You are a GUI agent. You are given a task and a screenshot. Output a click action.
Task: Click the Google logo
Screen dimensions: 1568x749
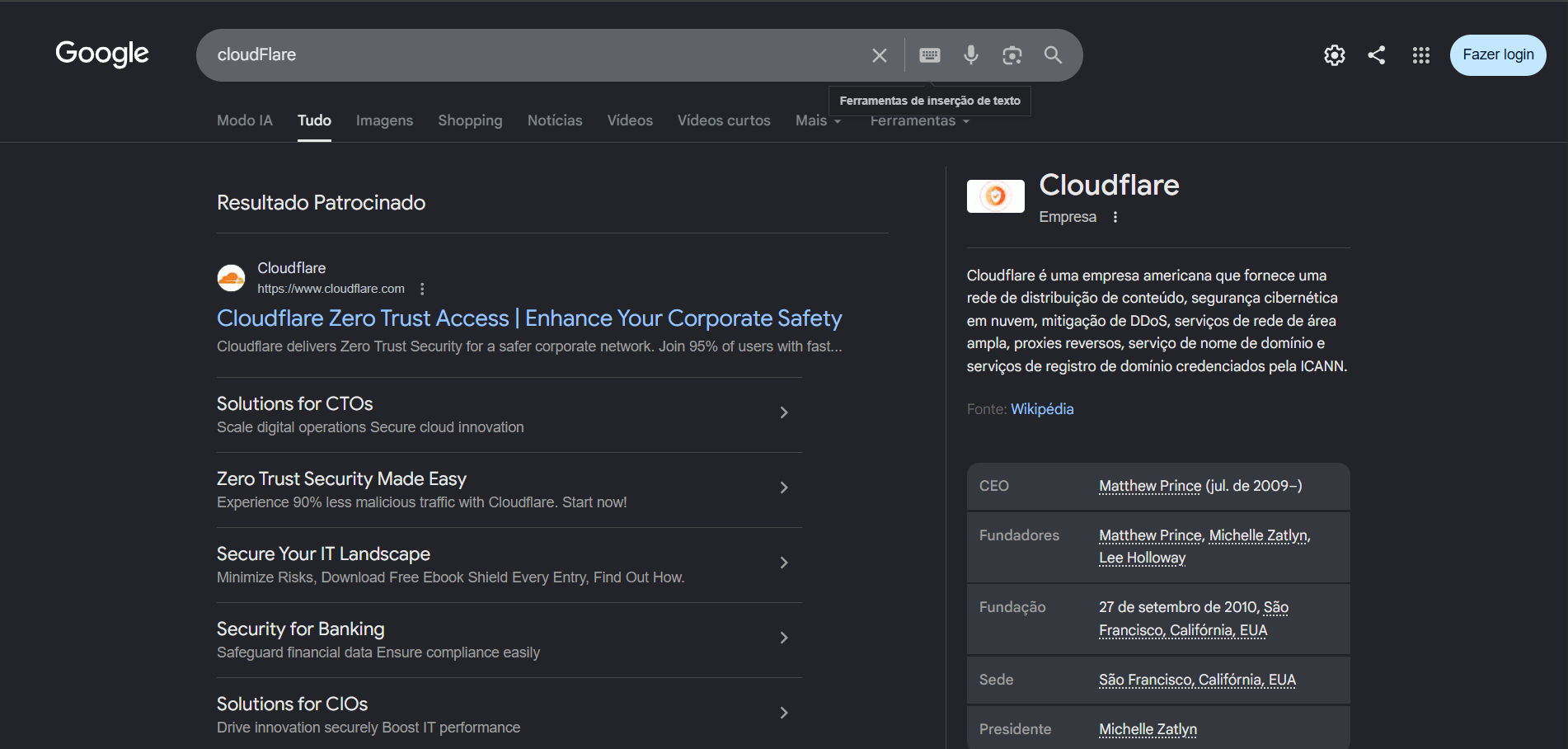pyautogui.click(x=102, y=54)
